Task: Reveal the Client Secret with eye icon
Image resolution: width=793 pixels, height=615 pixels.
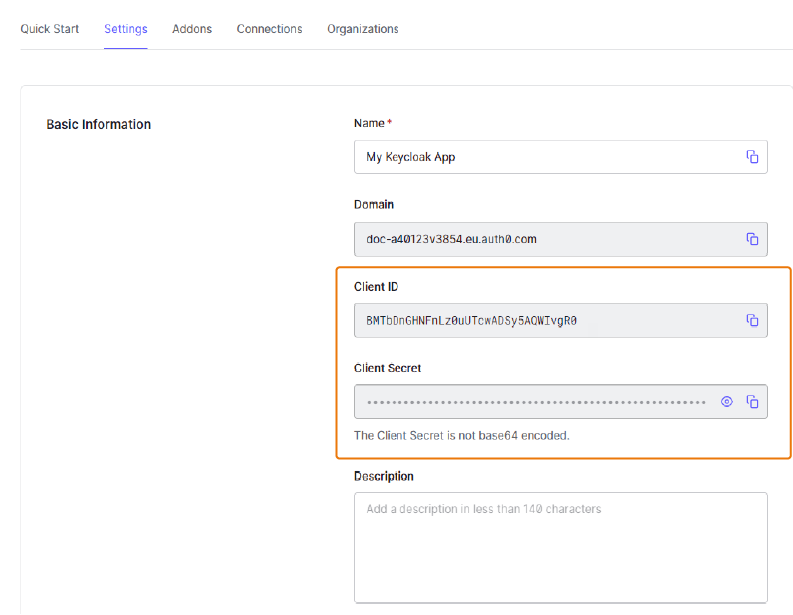Action: tap(726, 402)
